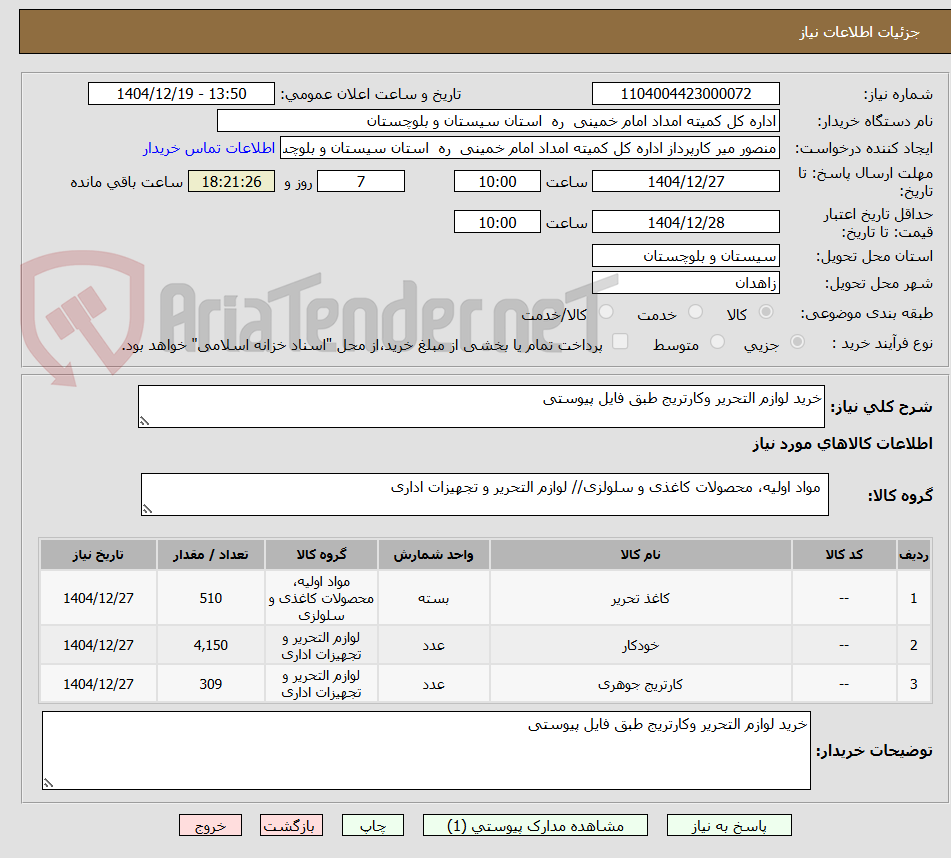Click the عدد unit cell in خودکار row
Screen dimensions: 951x858
coord(433,645)
